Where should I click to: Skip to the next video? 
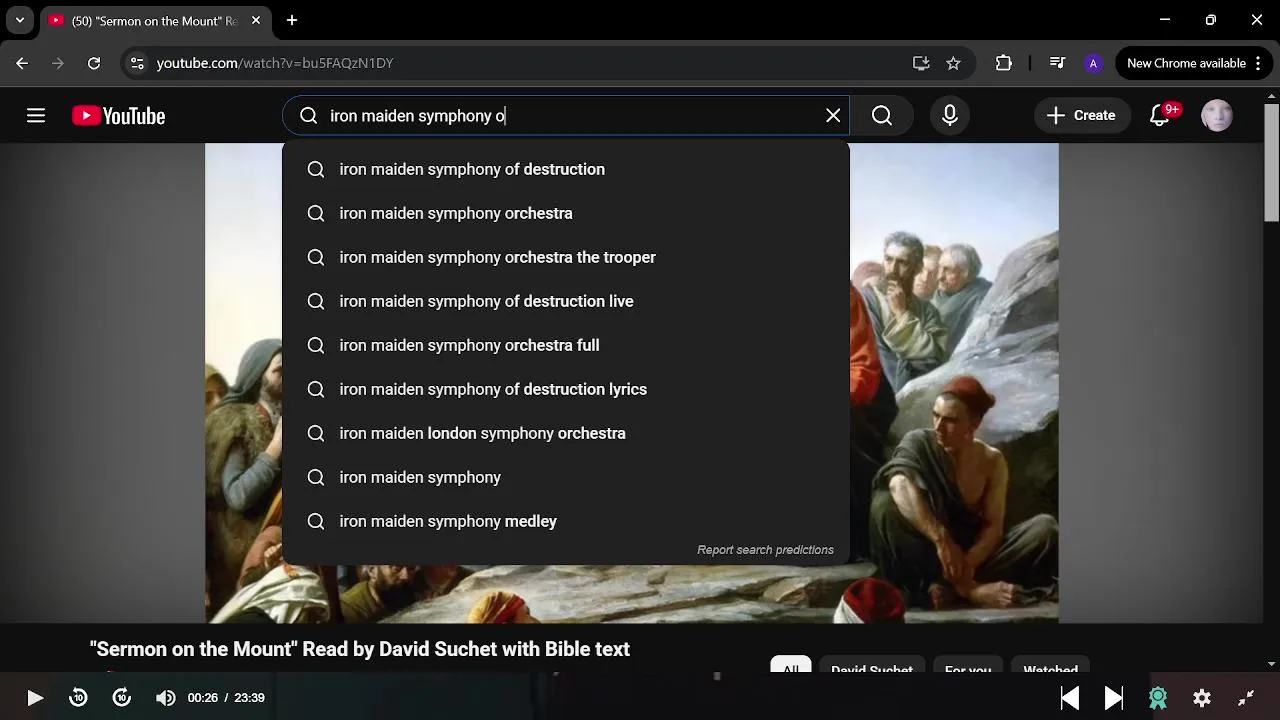(1113, 698)
